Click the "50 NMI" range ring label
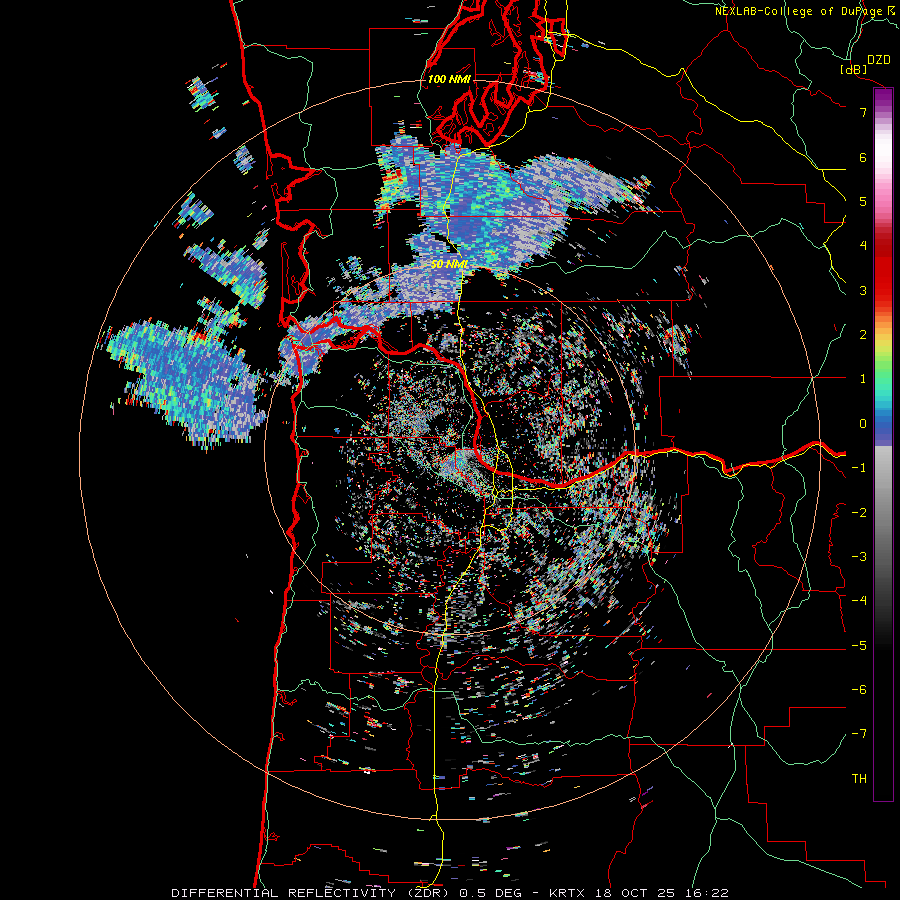900x900 pixels. [449, 265]
